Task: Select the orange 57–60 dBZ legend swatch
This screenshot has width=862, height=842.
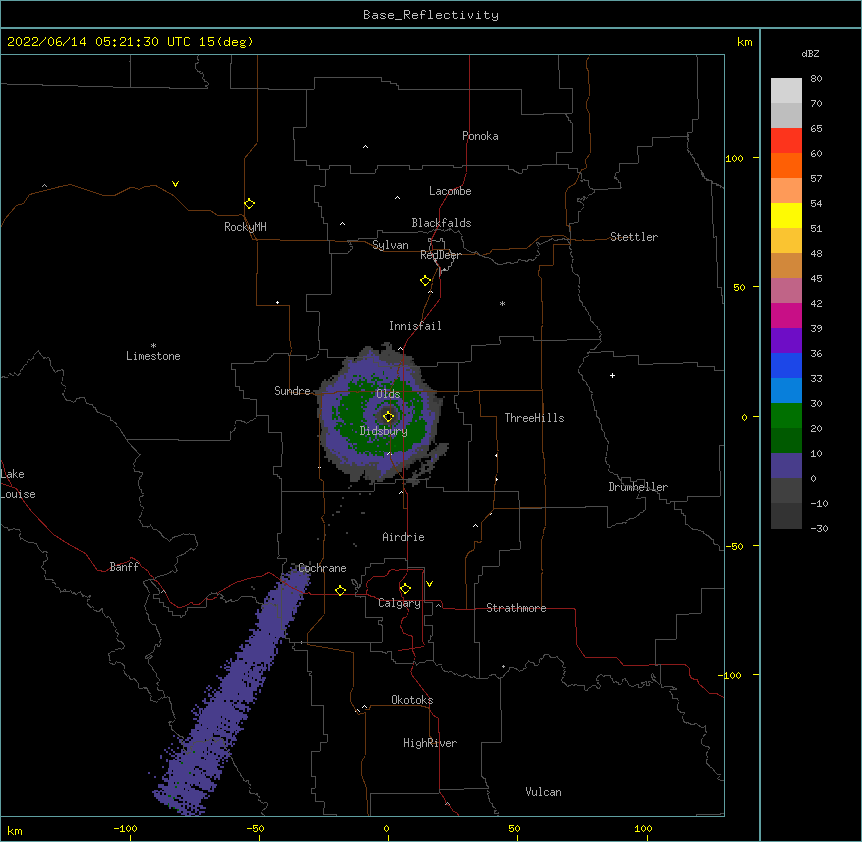Action: pos(786,165)
